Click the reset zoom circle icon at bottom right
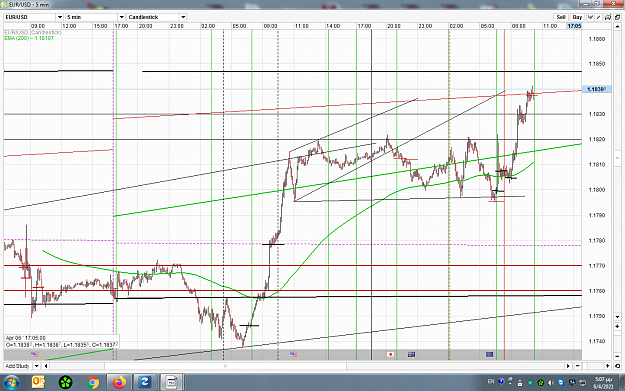 617,366
